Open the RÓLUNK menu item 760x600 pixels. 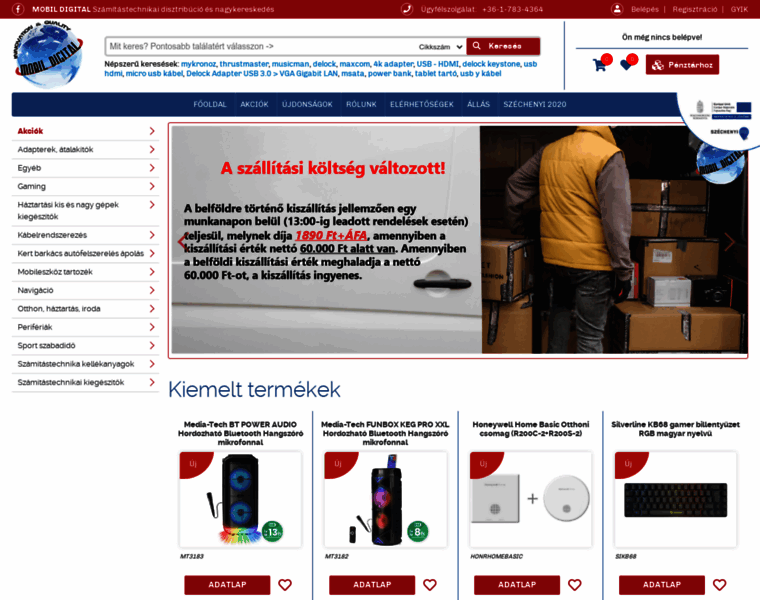361,104
